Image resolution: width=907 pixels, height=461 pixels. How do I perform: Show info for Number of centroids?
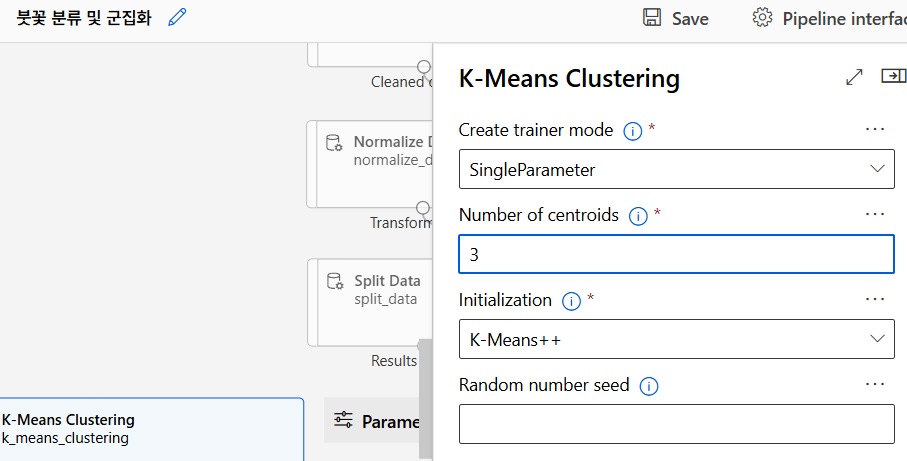coord(638,215)
